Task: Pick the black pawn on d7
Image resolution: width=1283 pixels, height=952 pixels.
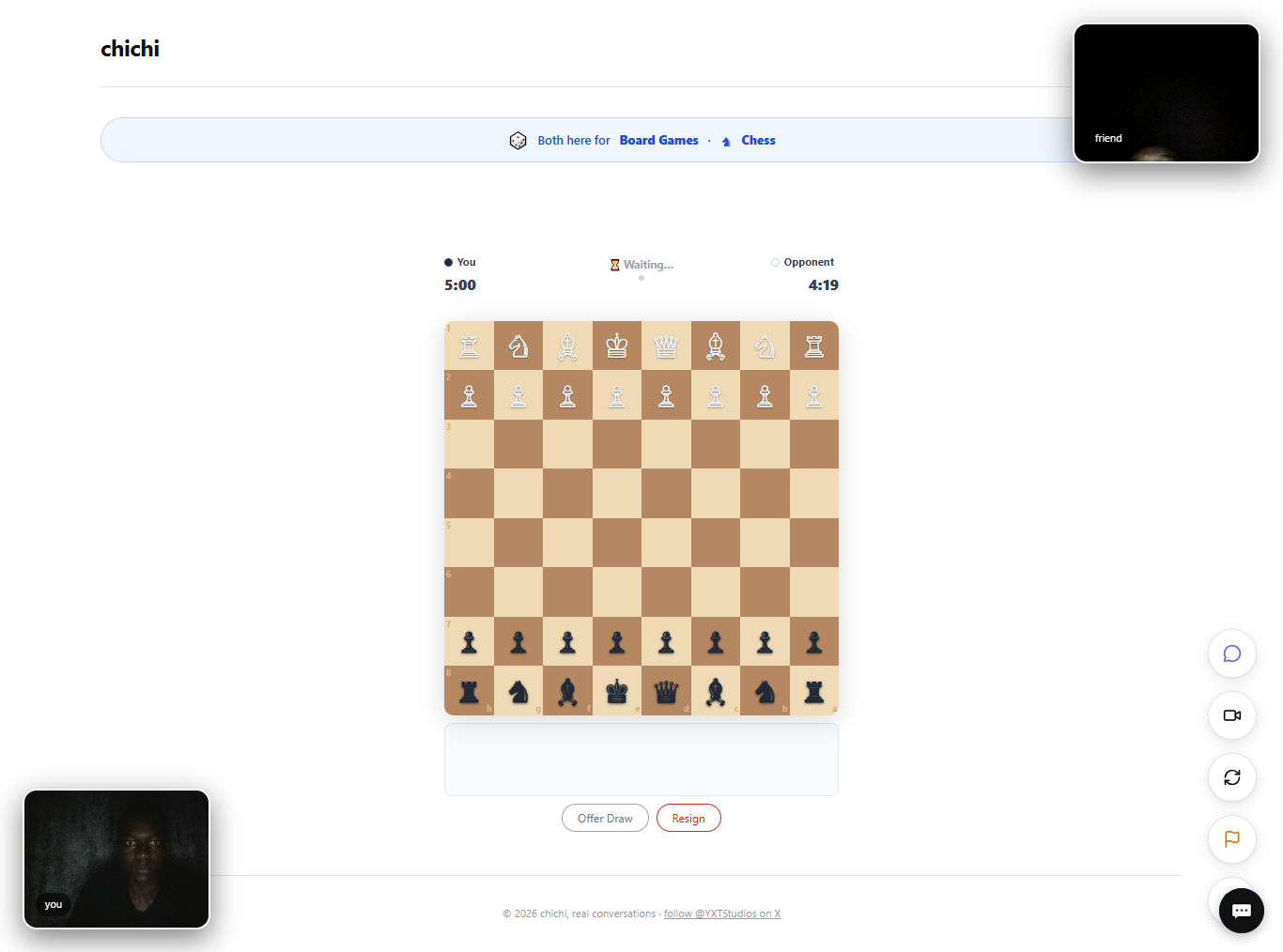Action: click(666, 642)
